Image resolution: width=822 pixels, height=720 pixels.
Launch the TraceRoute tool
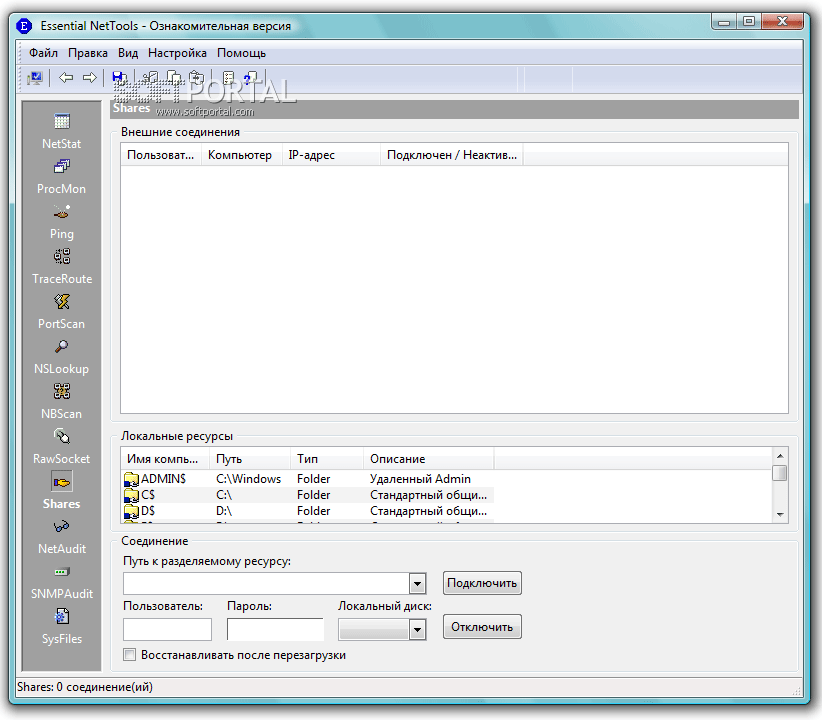click(62, 267)
